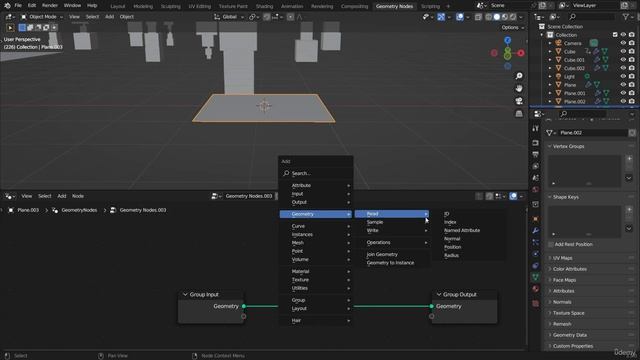The image size is (640, 360).
Task: Open the Output properties tab
Action: click(536, 155)
